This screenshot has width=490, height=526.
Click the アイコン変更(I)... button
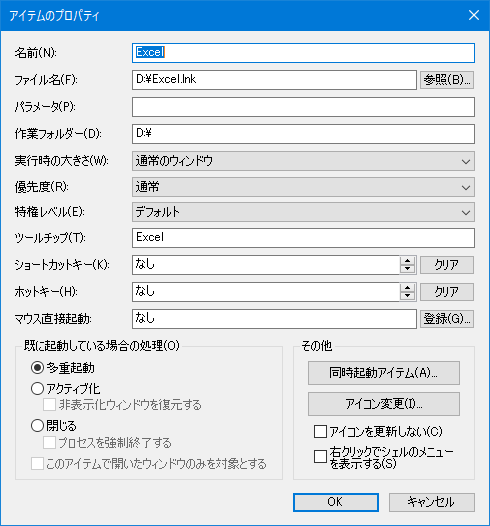(x=384, y=404)
